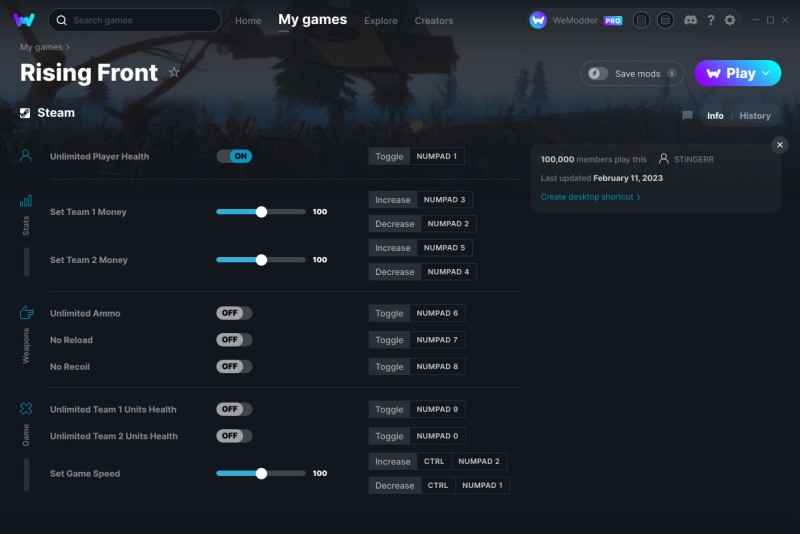Image resolution: width=800 pixels, height=534 pixels.
Task: Open settings gear icon
Action: click(730, 20)
